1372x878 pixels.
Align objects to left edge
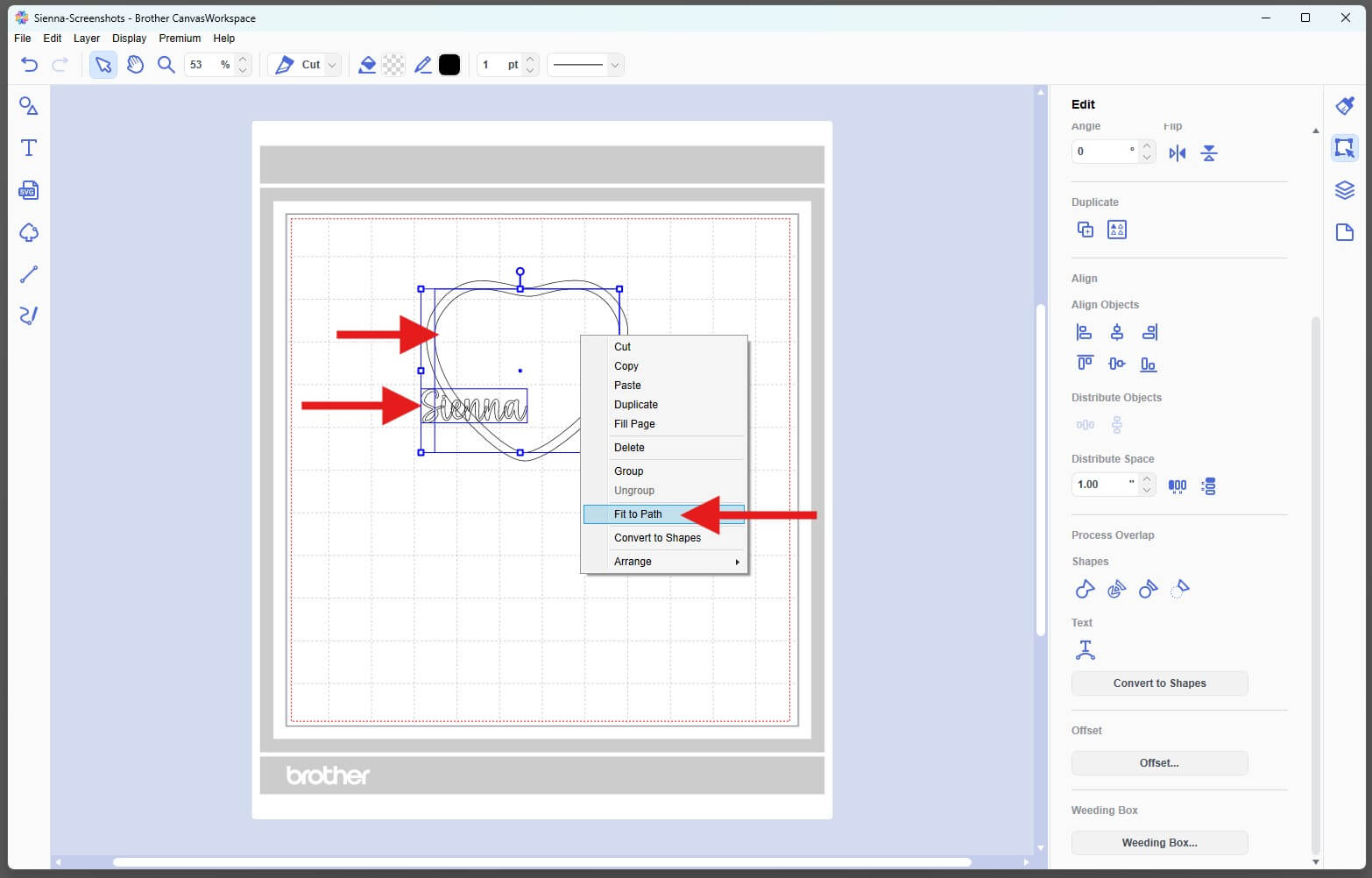(x=1085, y=332)
